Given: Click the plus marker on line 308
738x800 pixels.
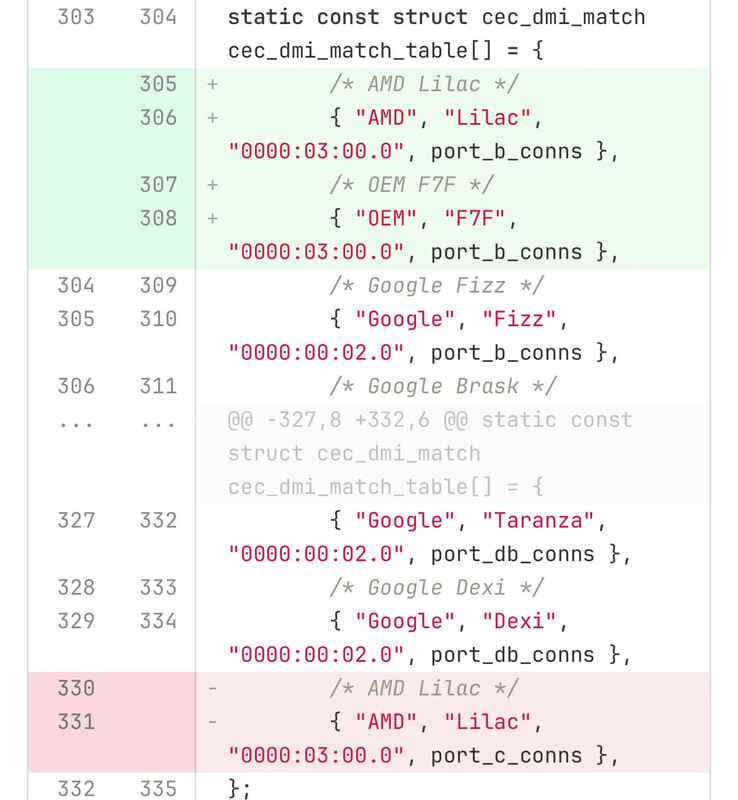Looking at the screenshot, I should pos(213,218).
